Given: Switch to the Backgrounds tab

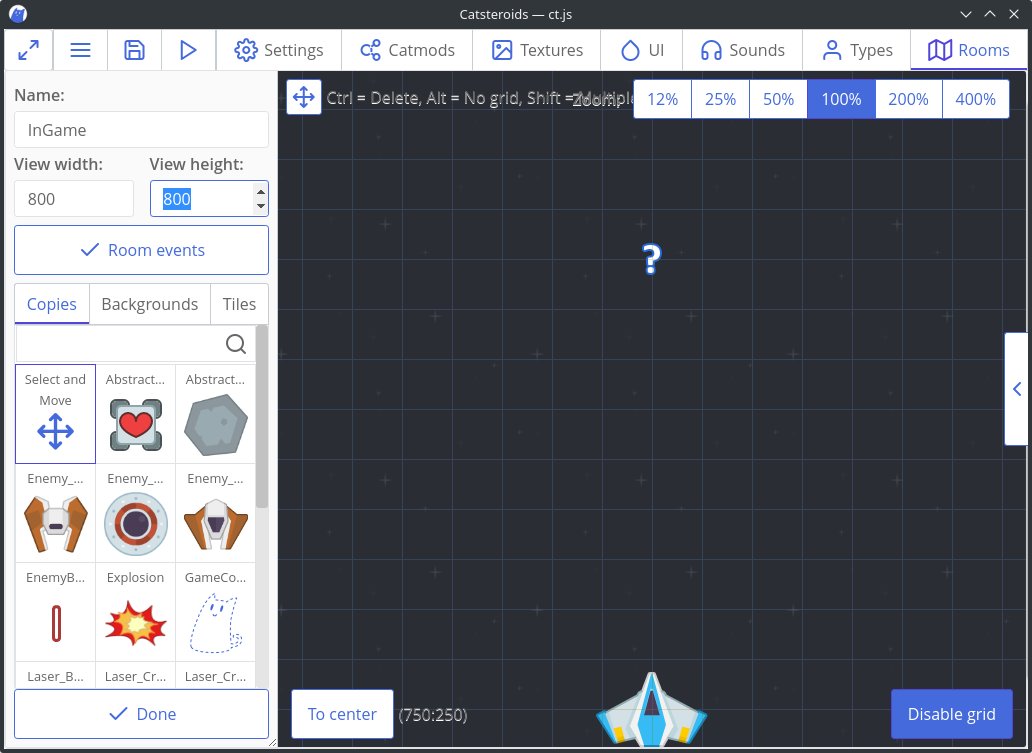Looking at the screenshot, I should click(x=149, y=304).
